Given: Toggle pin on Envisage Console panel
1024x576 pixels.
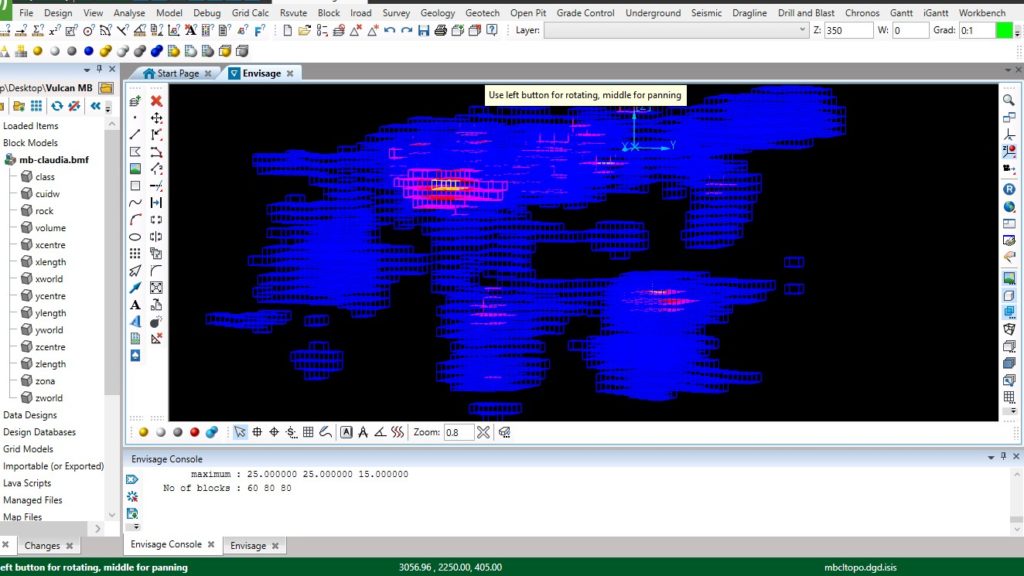Looking at the screenshot, I should click(x=1004, y=456).
